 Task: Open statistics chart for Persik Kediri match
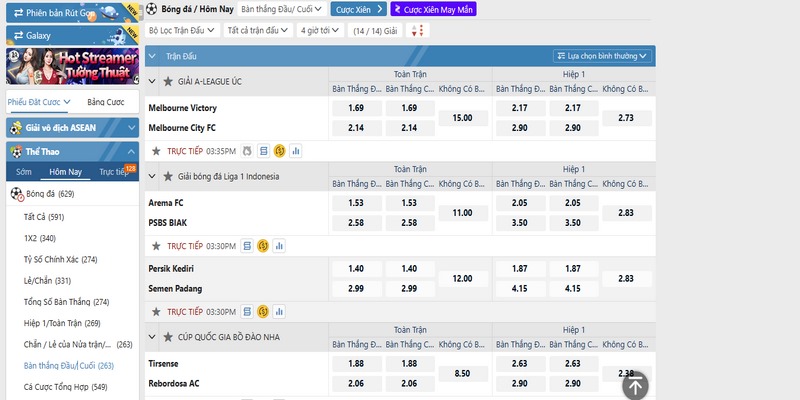click(280, 311)
